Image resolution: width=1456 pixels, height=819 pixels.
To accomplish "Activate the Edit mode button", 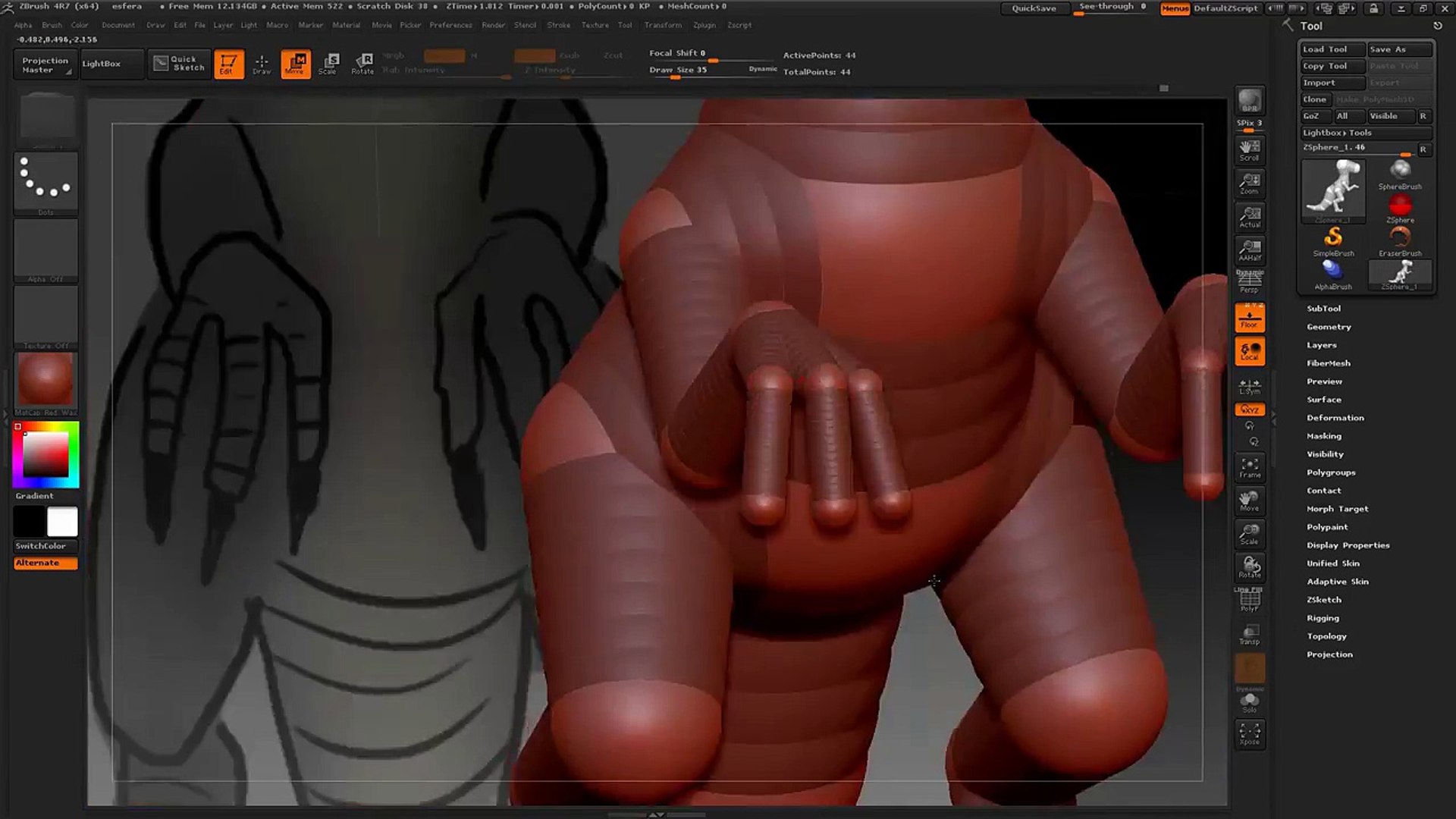I will click(228, 64).
